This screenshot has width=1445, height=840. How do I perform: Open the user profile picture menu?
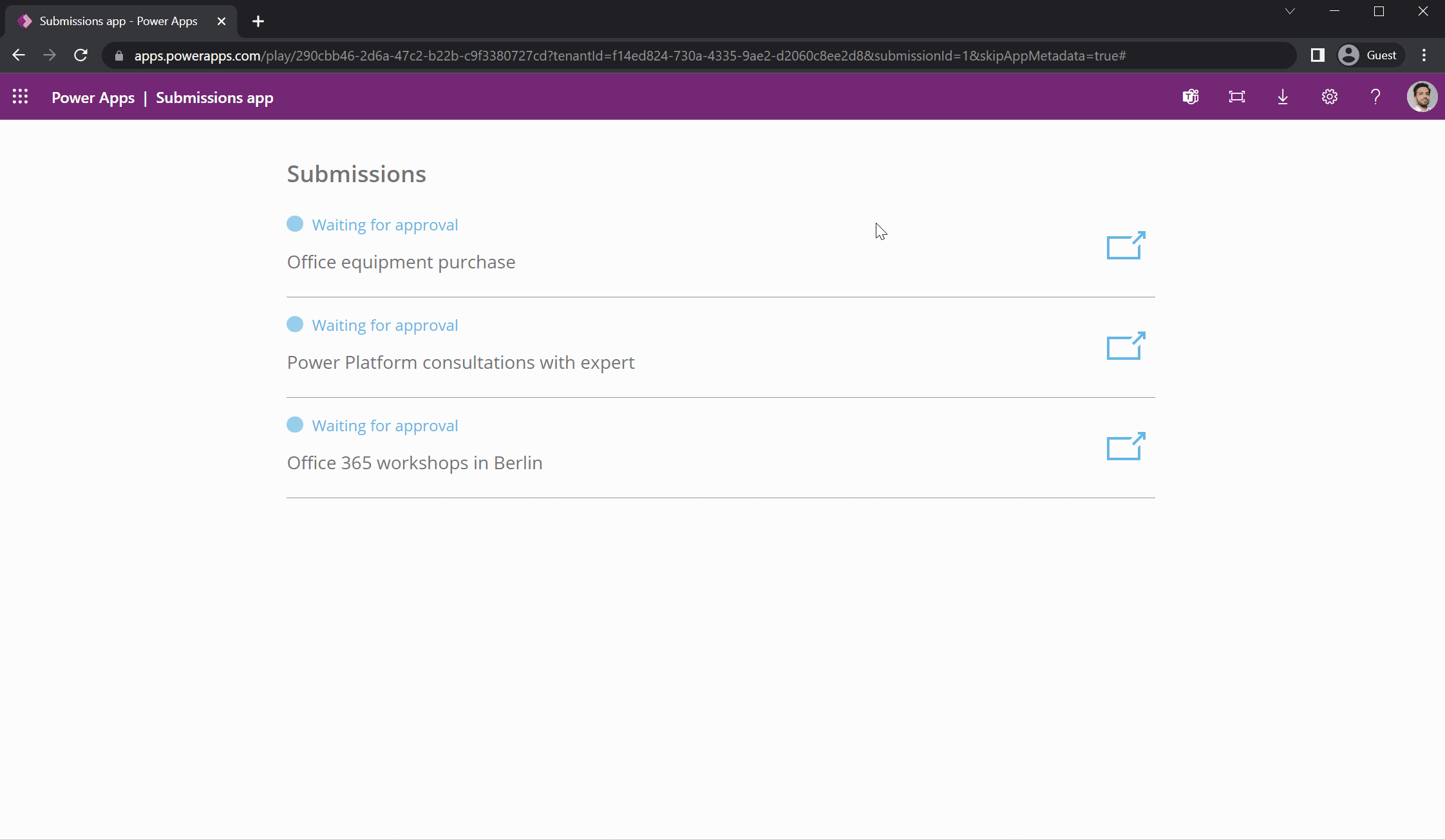coord(1422,97)
